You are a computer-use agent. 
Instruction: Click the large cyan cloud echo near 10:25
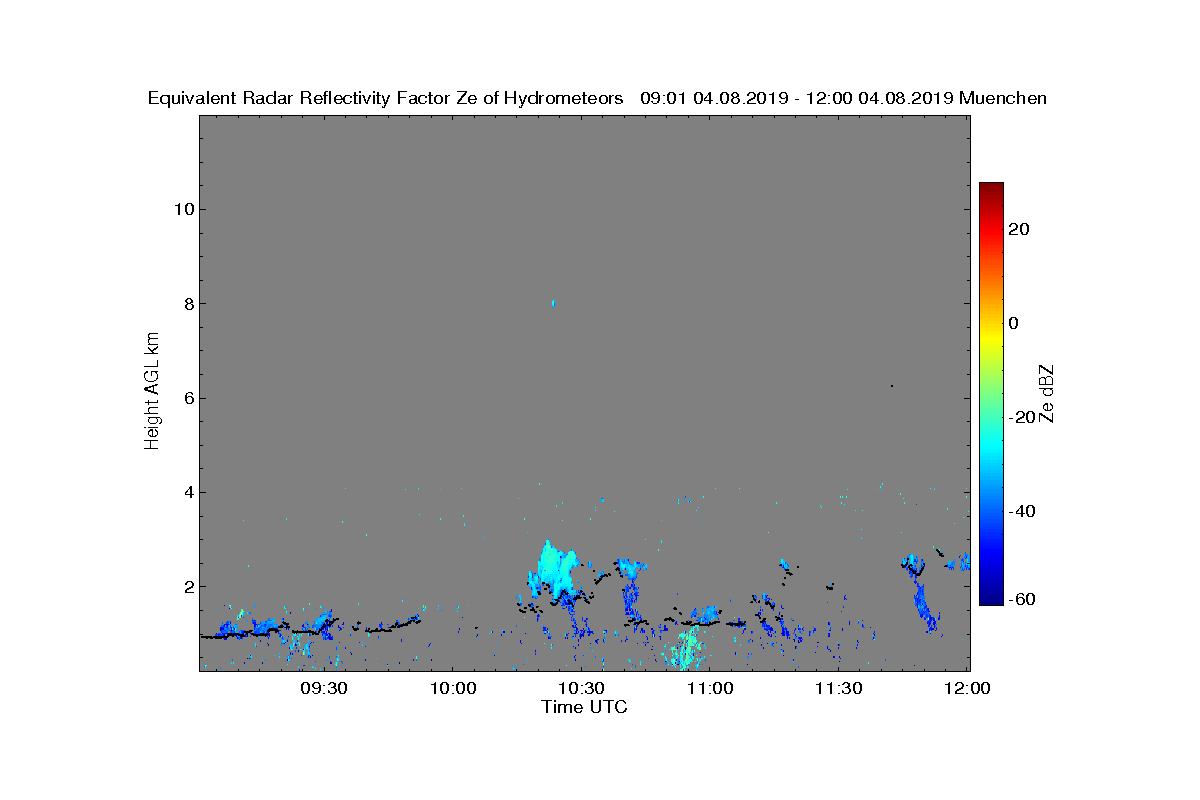point(555,570)
